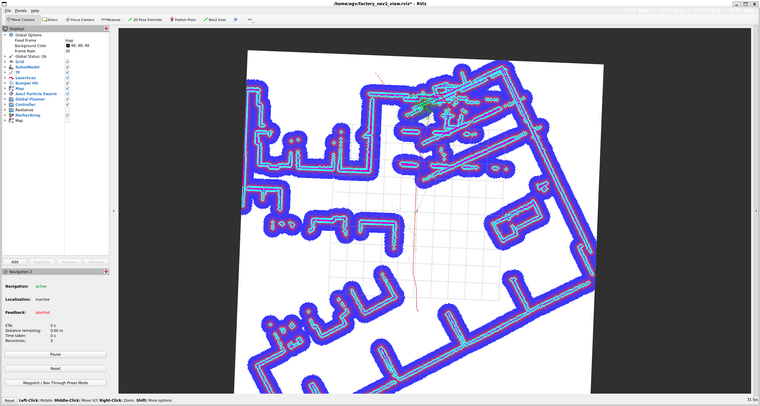Uncheck the MarkerArray display
The width and height of the screenshot is (760, 406).
point(67,115)
